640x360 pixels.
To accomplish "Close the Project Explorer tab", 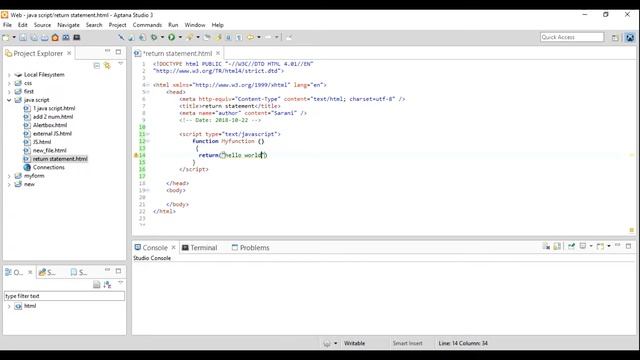I will point(69,53).
